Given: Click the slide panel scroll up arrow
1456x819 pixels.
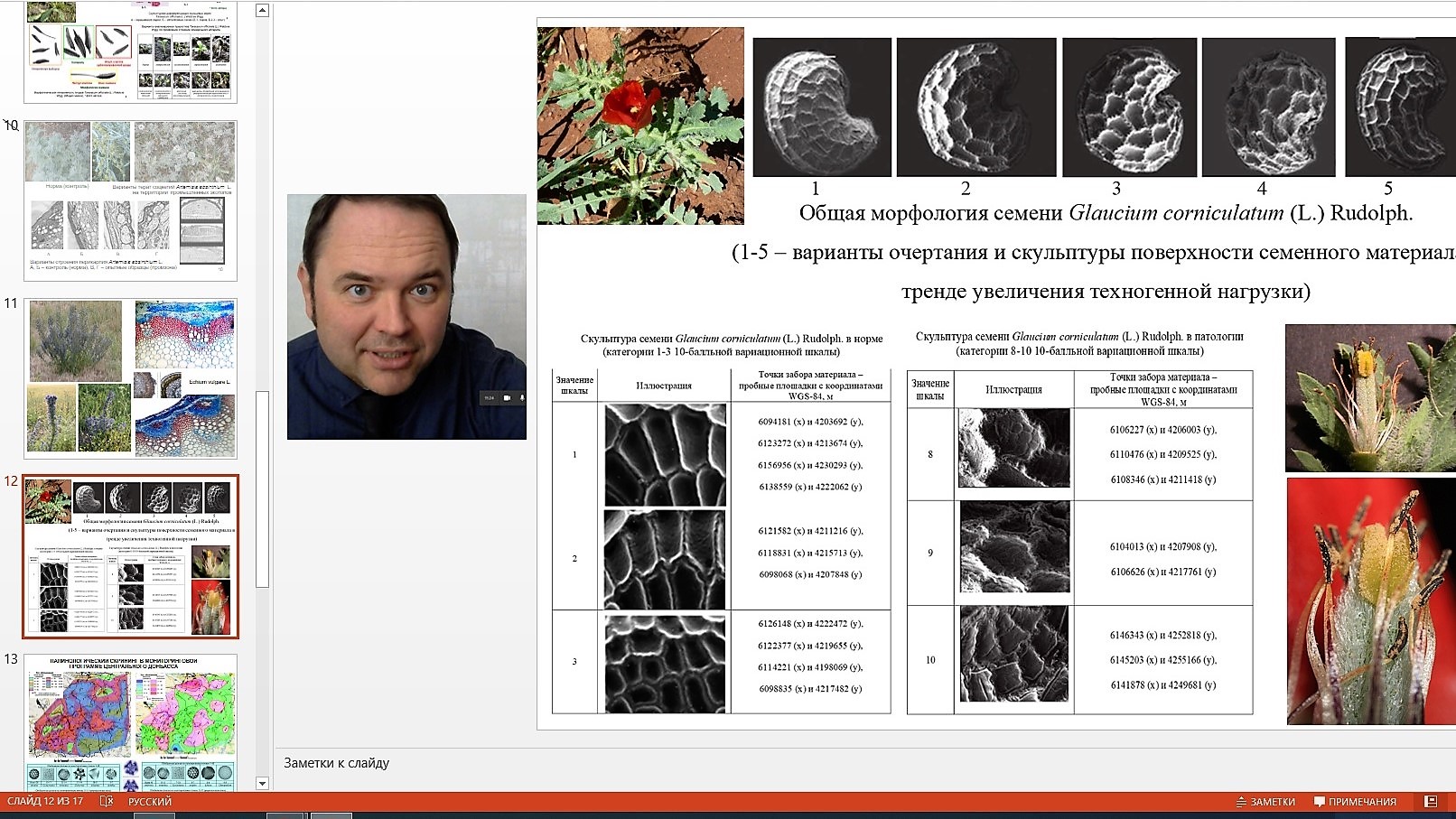Looking at the screenshot, I should pyautogui.click(x=262, y=11).
